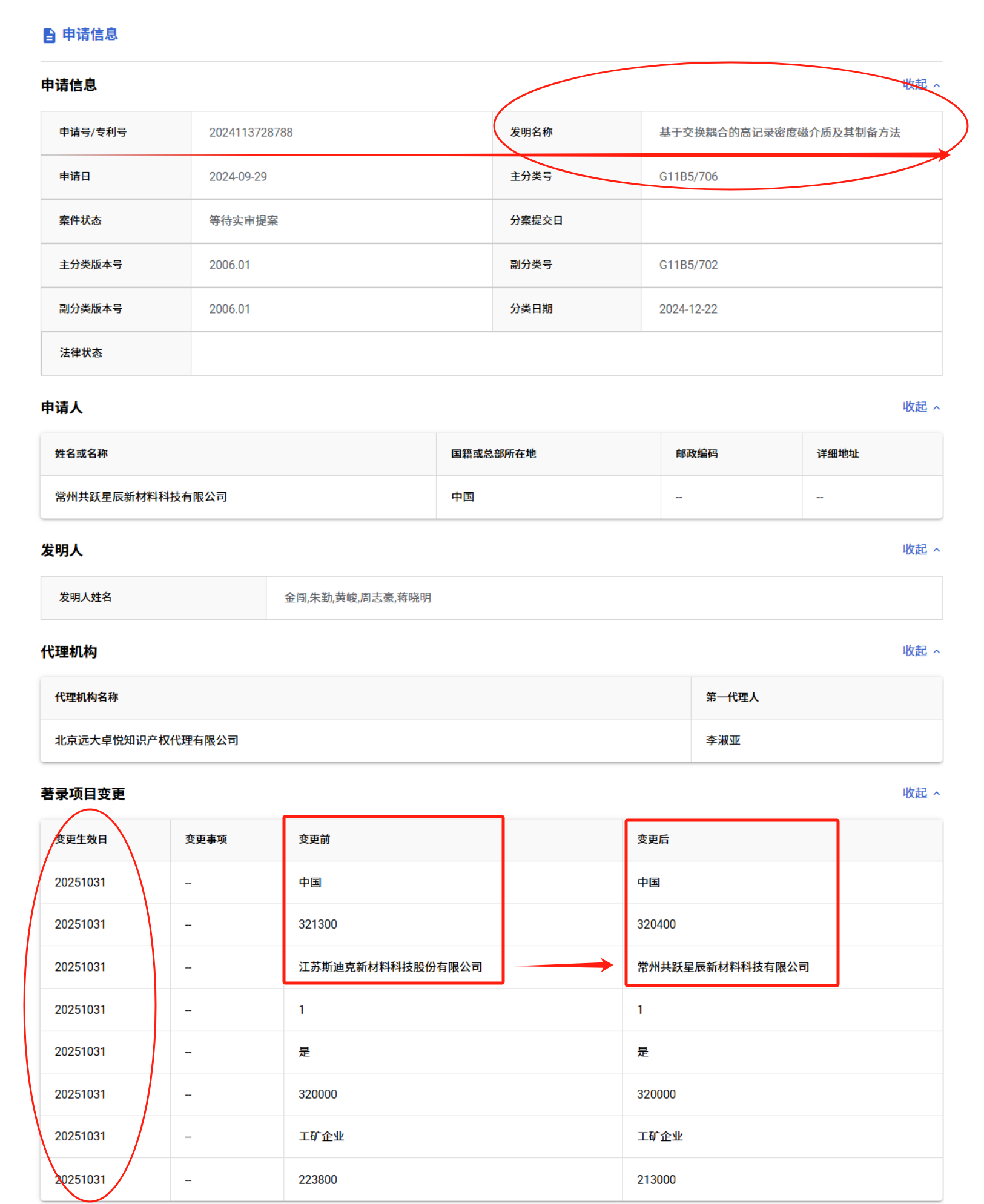Viewport: 984px width, 1204px height.
Task: Click the first agent name 李淑亚
Action: pyautogui.click(x=722, y=741)
